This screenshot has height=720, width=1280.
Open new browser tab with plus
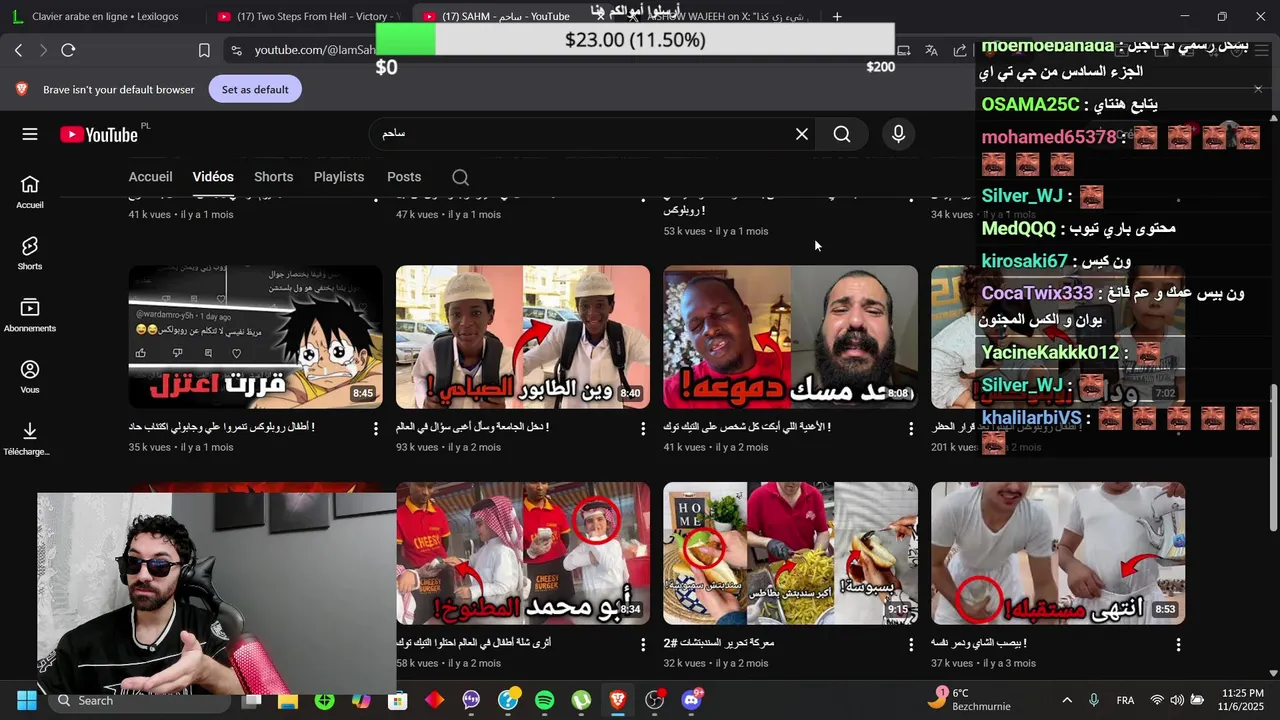tap(837, 16)
